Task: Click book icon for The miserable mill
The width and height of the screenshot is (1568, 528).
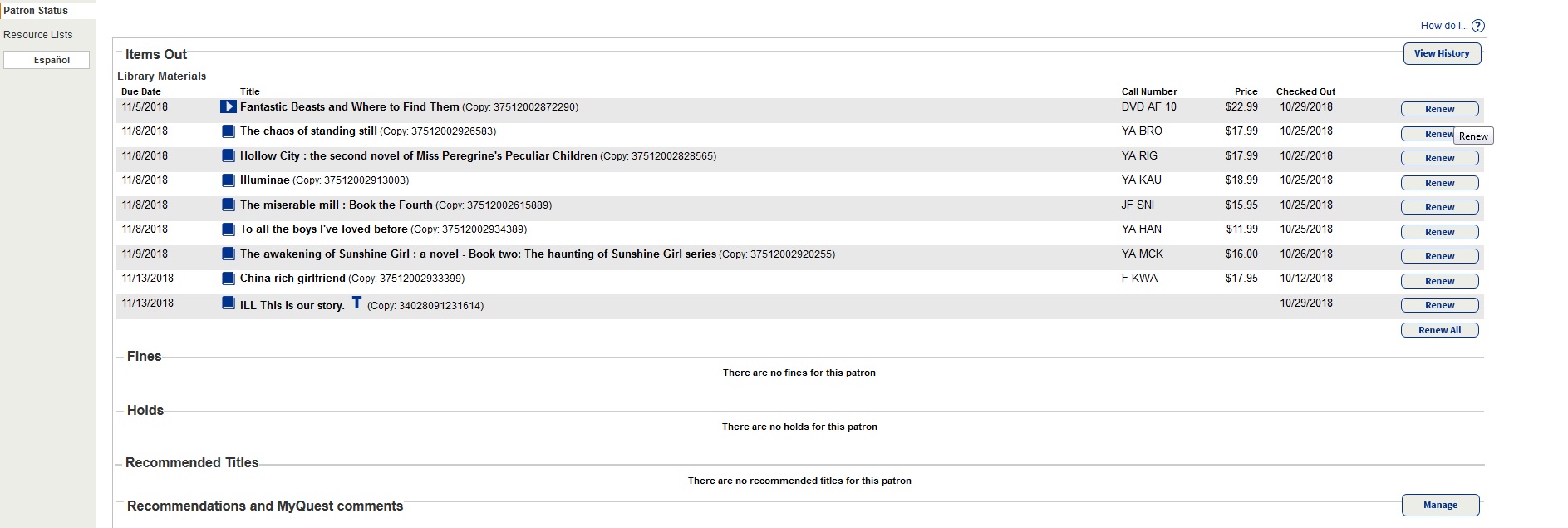Action: point(229,205)
